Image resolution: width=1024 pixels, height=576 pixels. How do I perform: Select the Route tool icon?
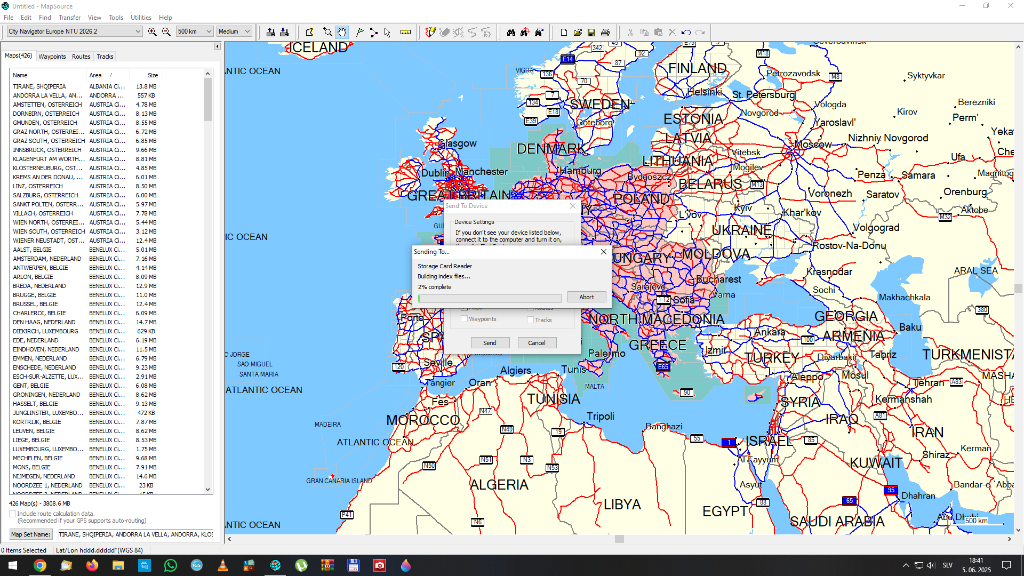click(x=374, y=32)
